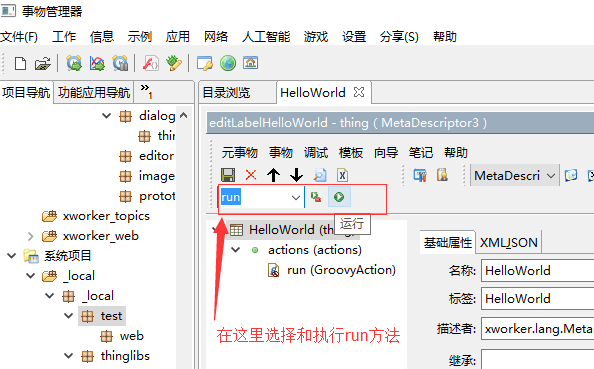Save the thing with the floppy disk icon

tap(228, 175)
